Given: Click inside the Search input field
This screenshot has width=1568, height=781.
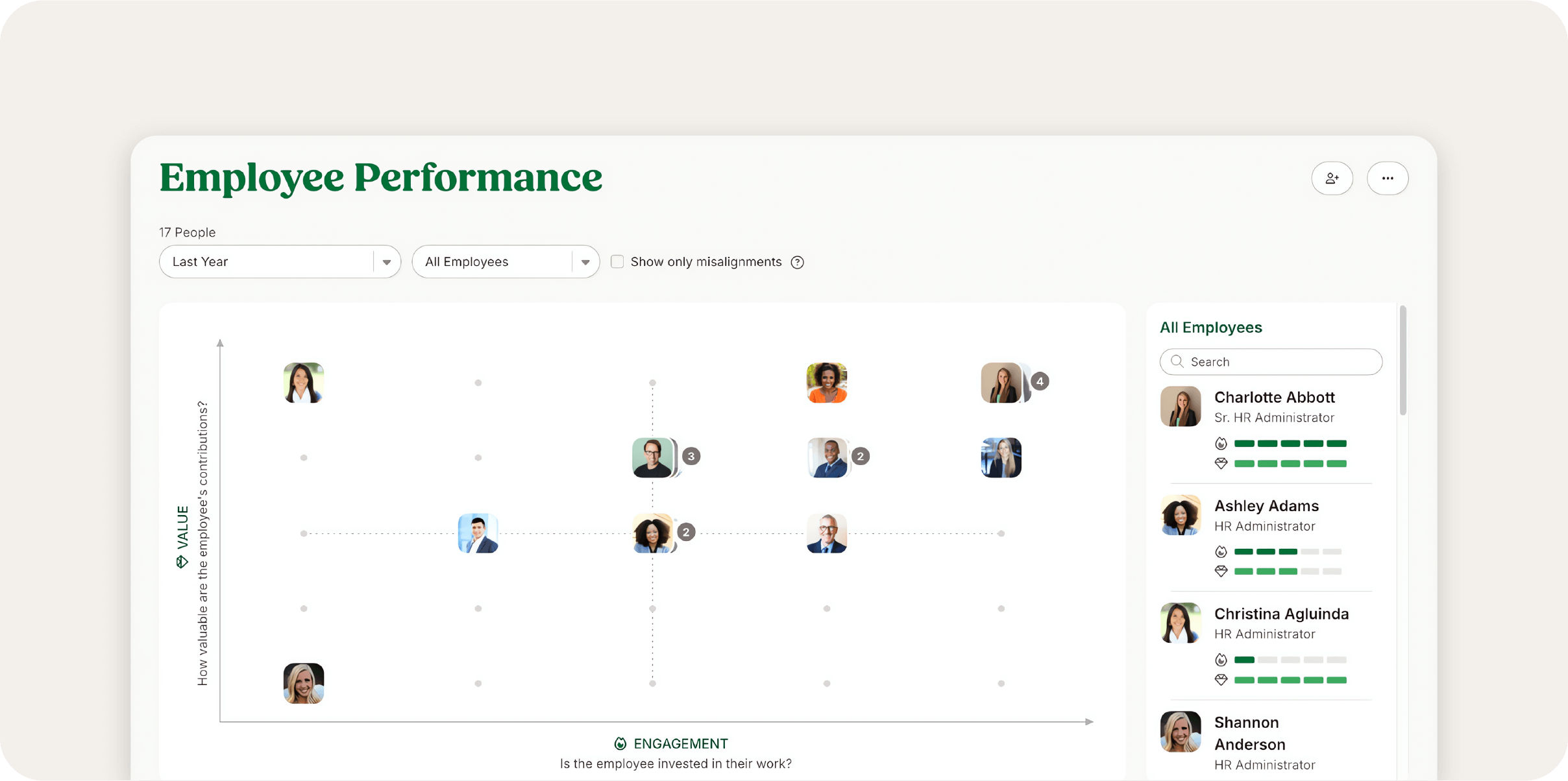Looking at the screenshot, I should [x=1270, y=361].
